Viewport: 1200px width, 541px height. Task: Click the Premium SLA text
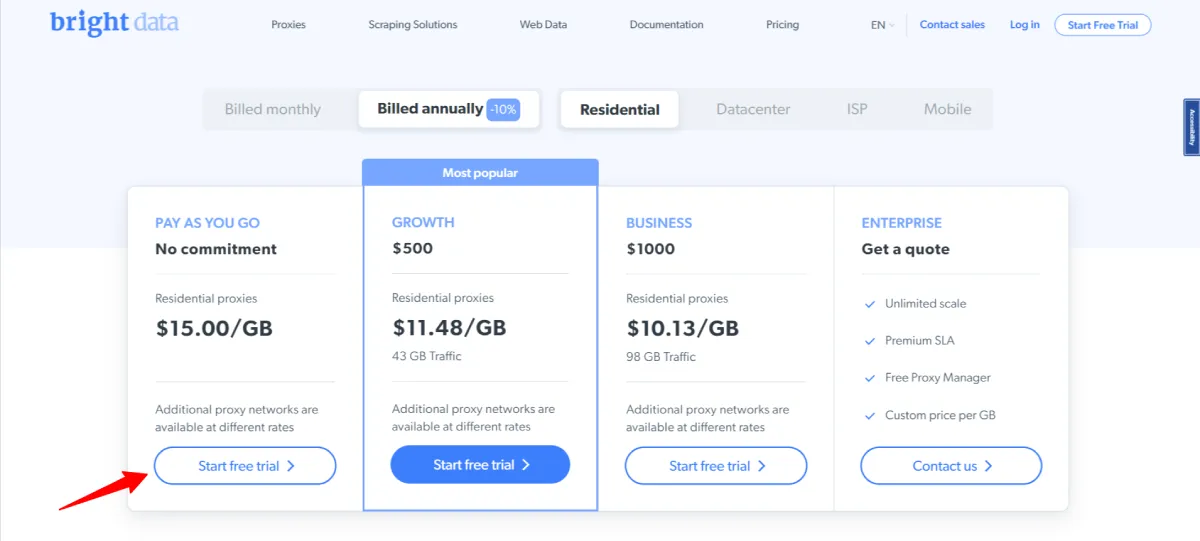point(920,341)
